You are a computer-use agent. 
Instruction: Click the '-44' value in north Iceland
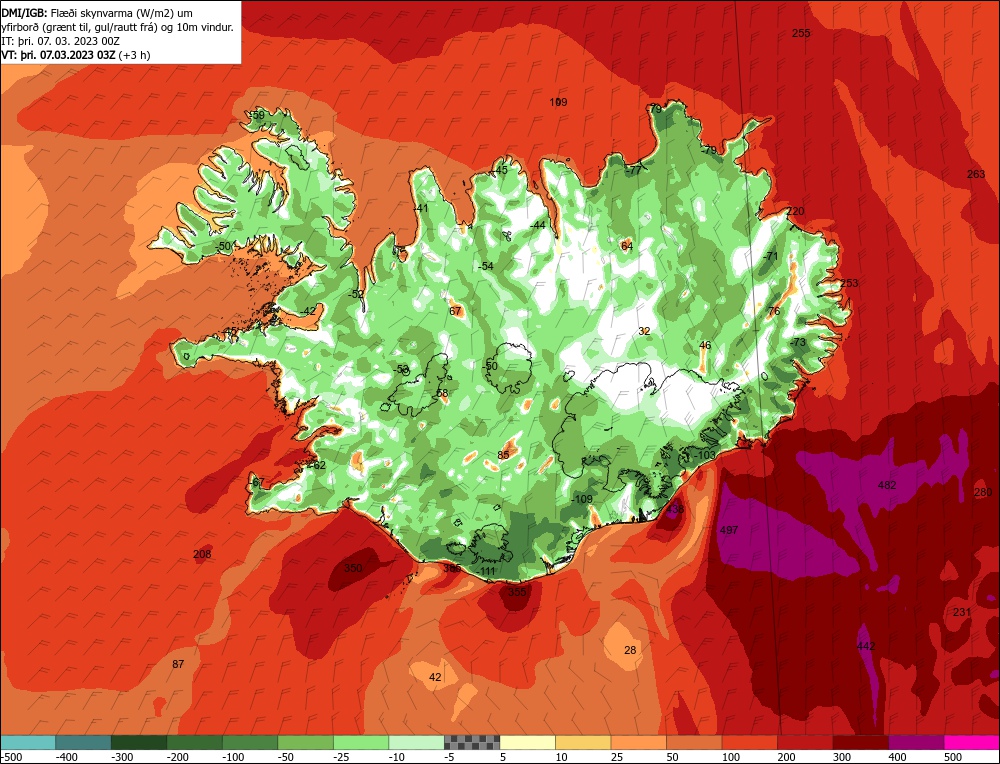[538, 225]
